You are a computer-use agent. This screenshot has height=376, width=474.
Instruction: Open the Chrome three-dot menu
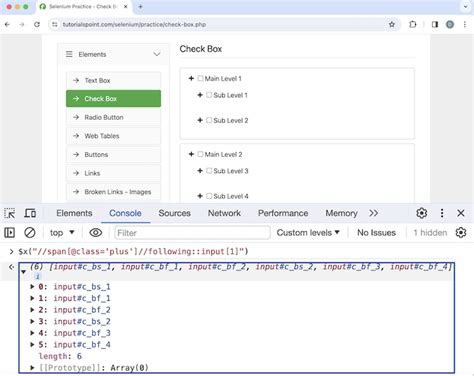(x=465, y=24)
